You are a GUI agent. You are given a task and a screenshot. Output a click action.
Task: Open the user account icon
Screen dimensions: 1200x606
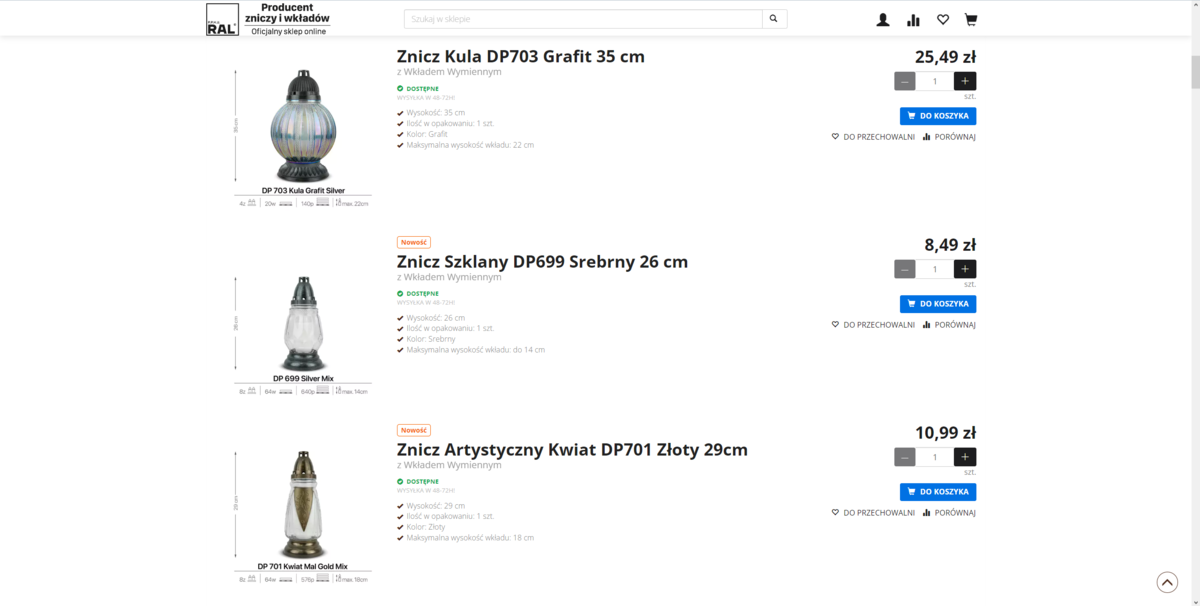click(883, 19)
